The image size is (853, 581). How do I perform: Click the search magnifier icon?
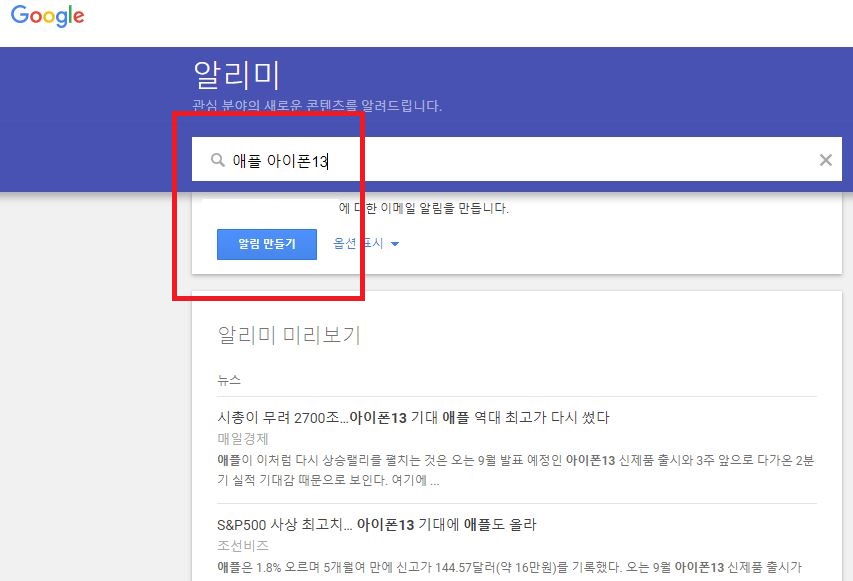click(x=218, y=160)
